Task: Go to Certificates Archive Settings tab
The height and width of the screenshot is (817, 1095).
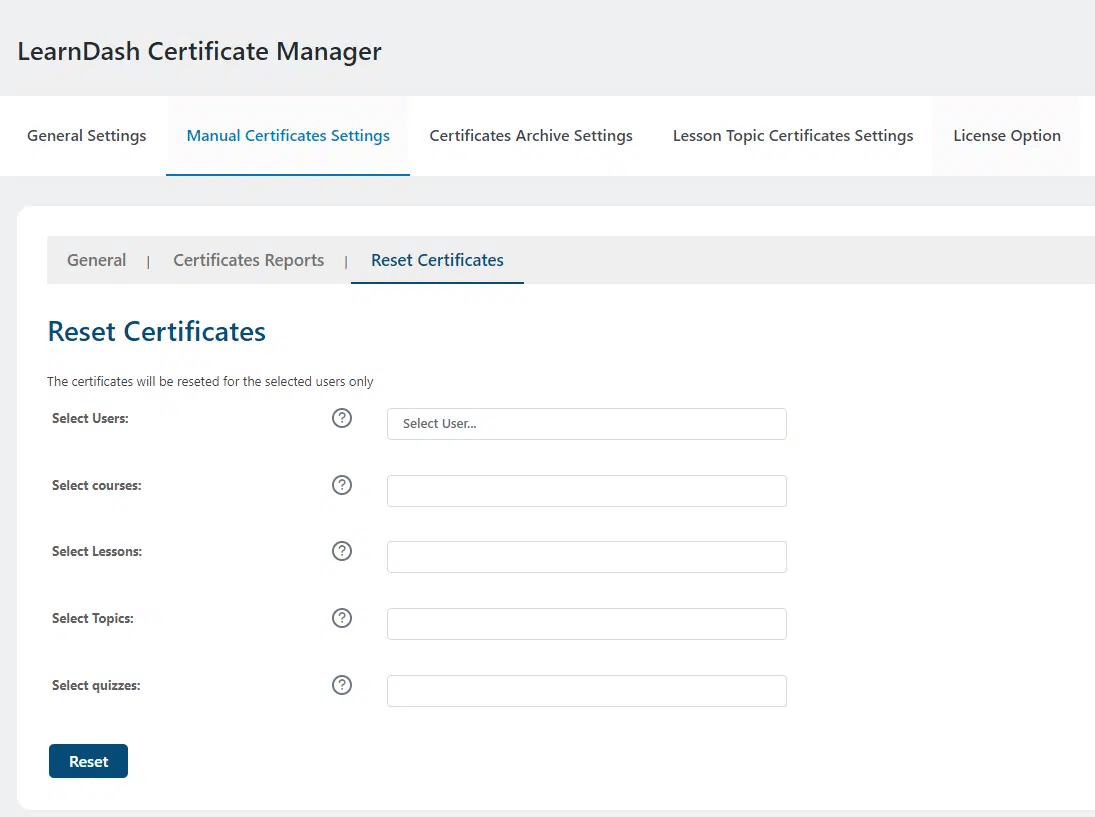Action: click(531, 135)
